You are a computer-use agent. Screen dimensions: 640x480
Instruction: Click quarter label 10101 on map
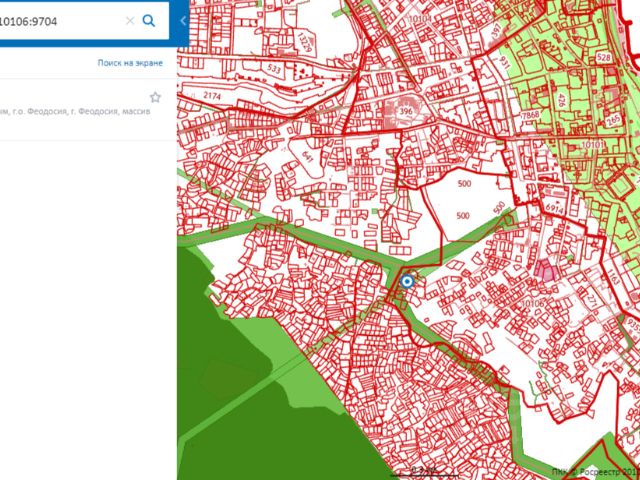point(592,145)
